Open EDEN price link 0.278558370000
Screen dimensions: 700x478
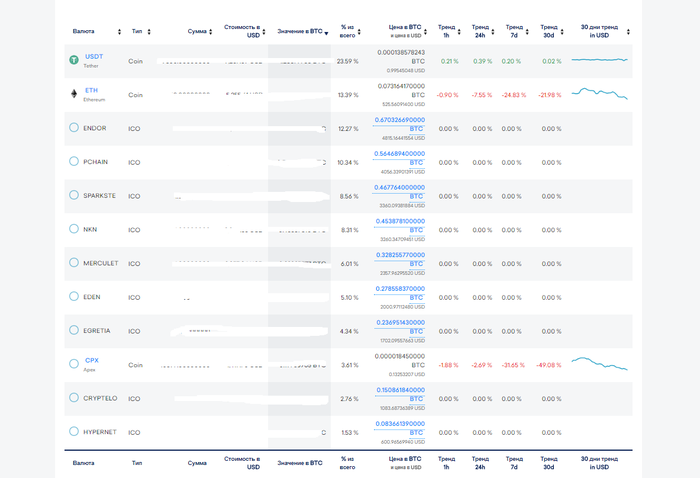[x=400, y=289]
